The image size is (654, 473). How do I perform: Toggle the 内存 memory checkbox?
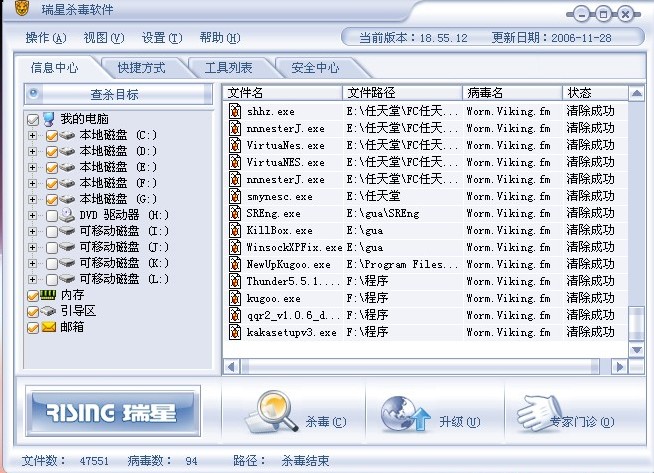pos(33,296)
